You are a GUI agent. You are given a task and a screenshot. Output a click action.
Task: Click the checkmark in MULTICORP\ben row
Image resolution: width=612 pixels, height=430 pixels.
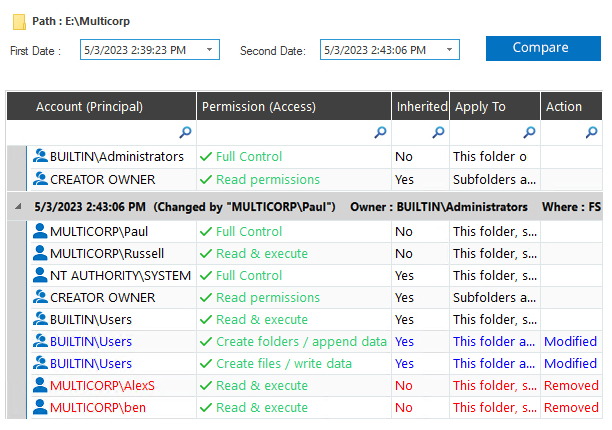206,408
